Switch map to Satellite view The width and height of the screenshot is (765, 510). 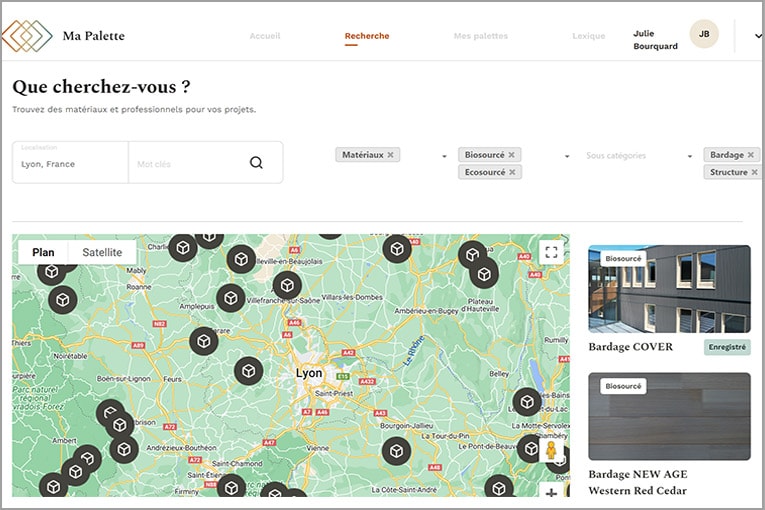(x=102, y=253)
